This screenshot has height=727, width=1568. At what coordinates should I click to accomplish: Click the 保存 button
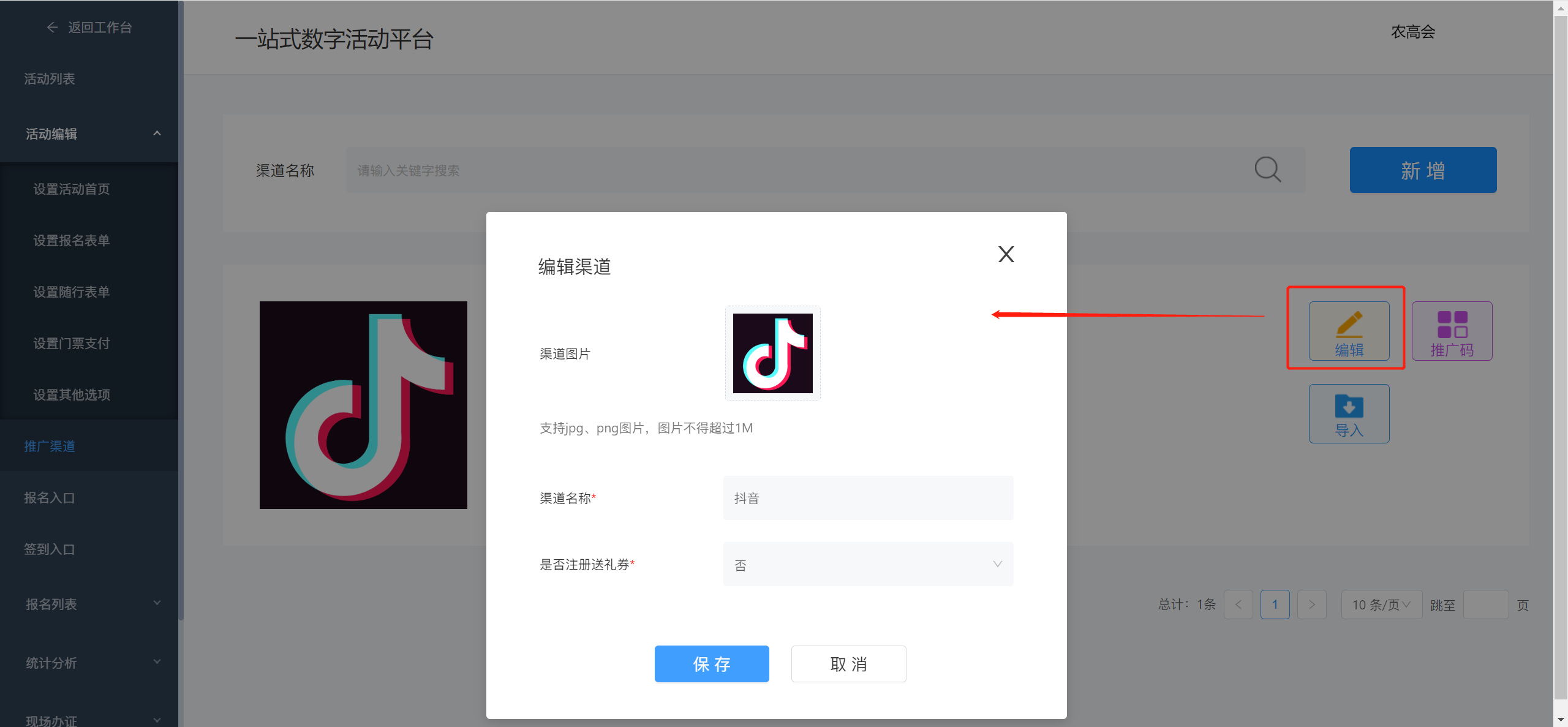[x=712, y=664]
